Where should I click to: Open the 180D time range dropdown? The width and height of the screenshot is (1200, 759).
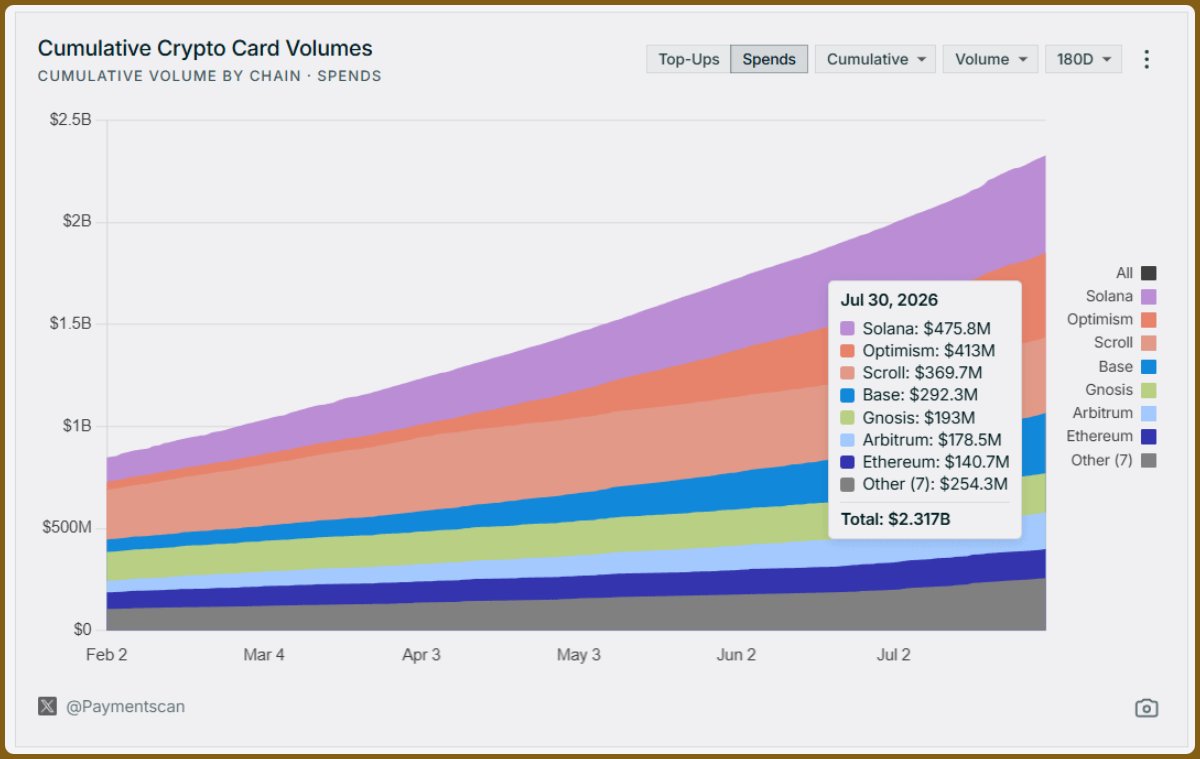point(1084,59)
